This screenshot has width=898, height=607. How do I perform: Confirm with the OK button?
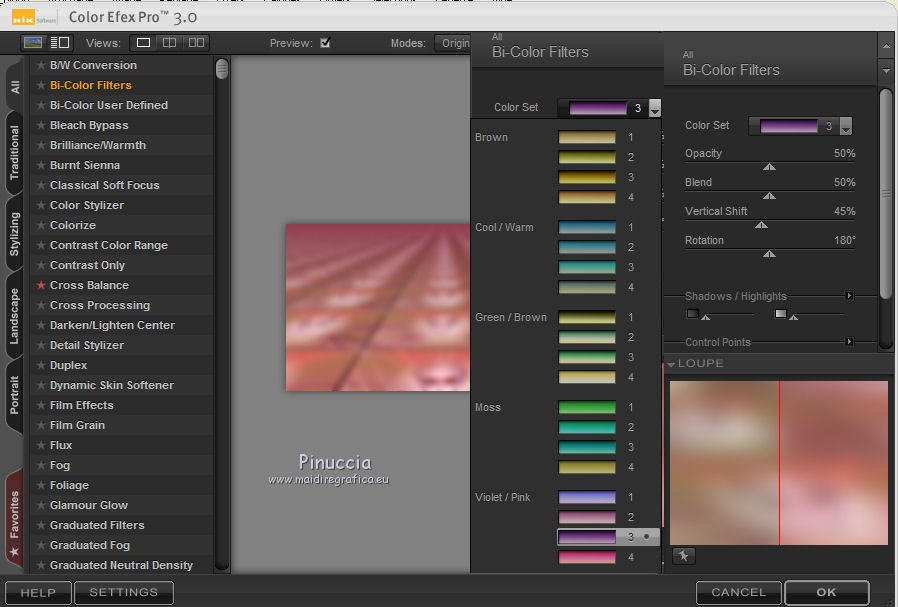(826, 592)
